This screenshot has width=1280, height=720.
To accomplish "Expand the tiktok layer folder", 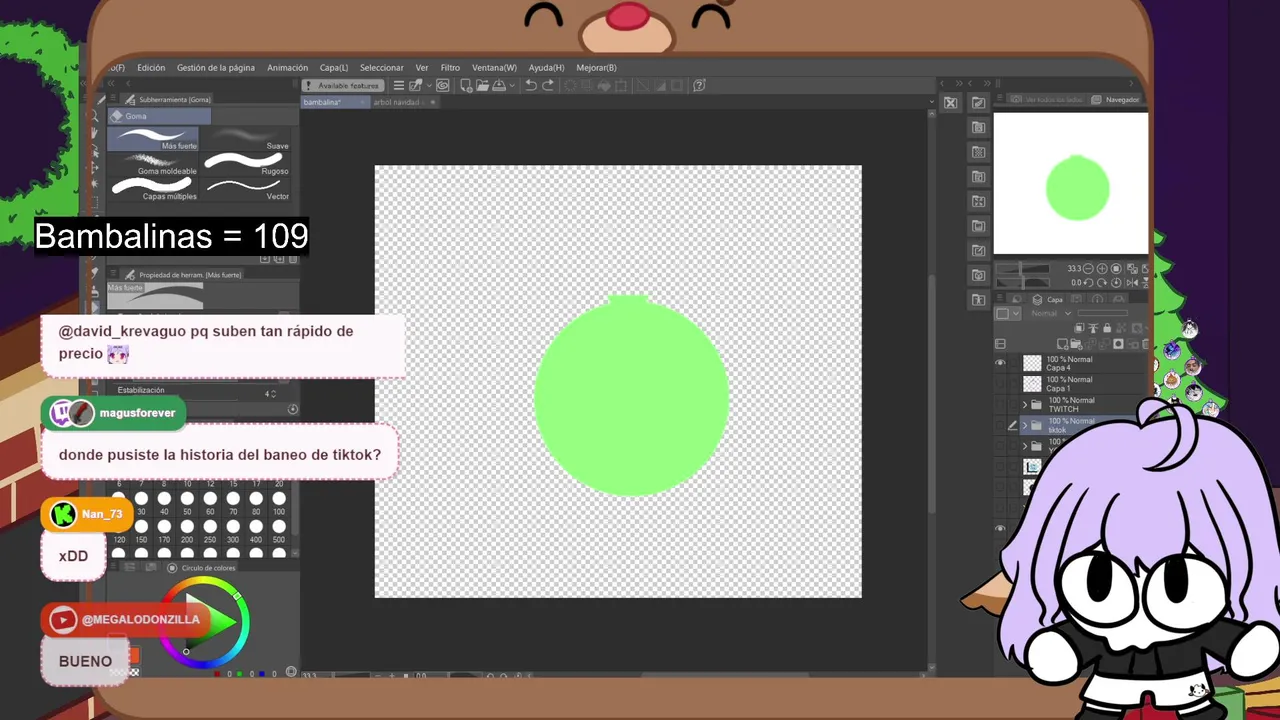I will pyautogui.click(x=1024, y=426).
